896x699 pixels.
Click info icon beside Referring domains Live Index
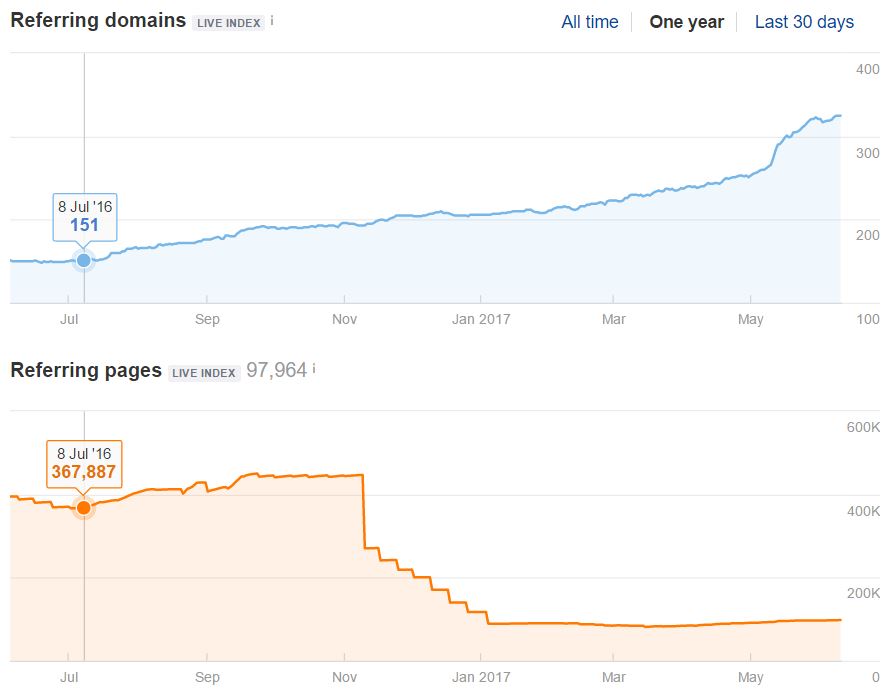(273, 20)
